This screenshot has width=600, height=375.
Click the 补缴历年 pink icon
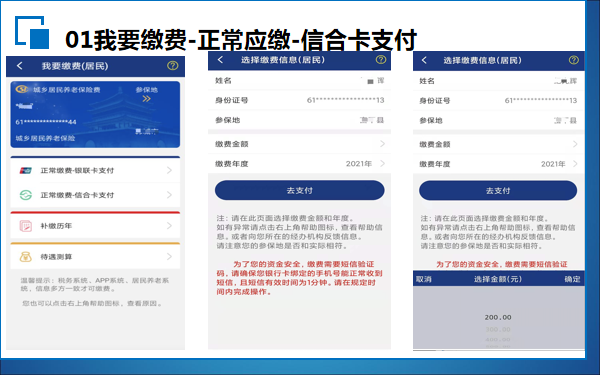pyautogui.click(x=26, y=226)
